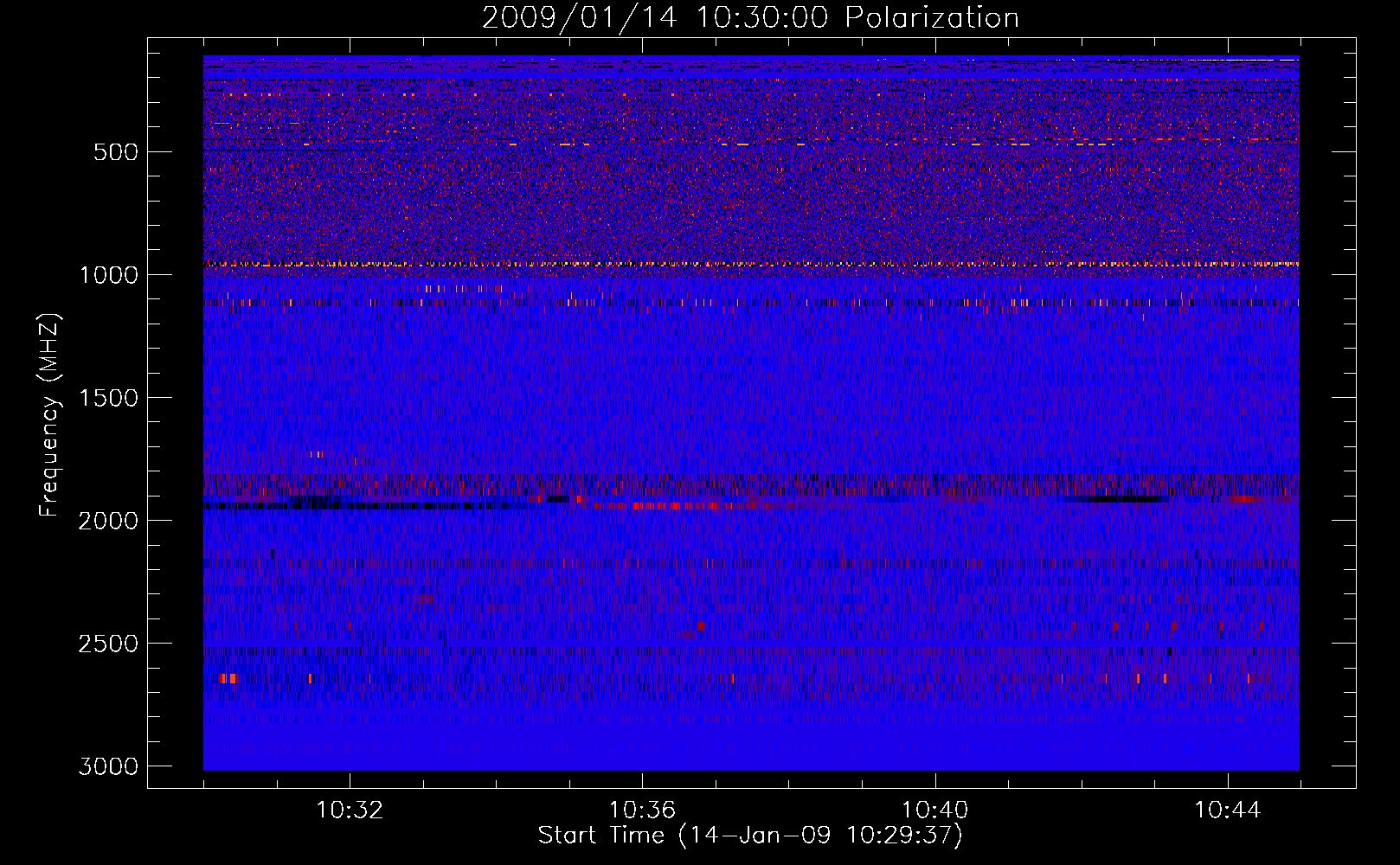Click the 3000 frequency tick label
Screen dimensions: 1400x865
[108, 766]
